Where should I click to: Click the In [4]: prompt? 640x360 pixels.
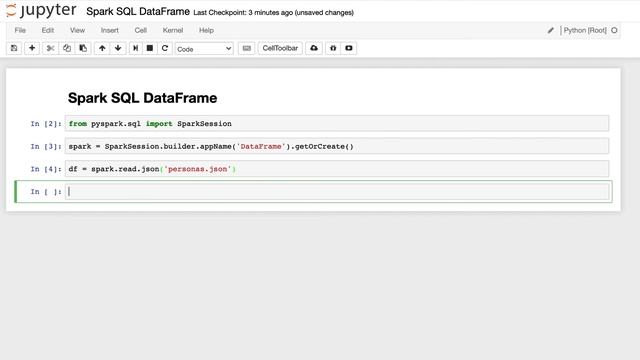[46, 169]
